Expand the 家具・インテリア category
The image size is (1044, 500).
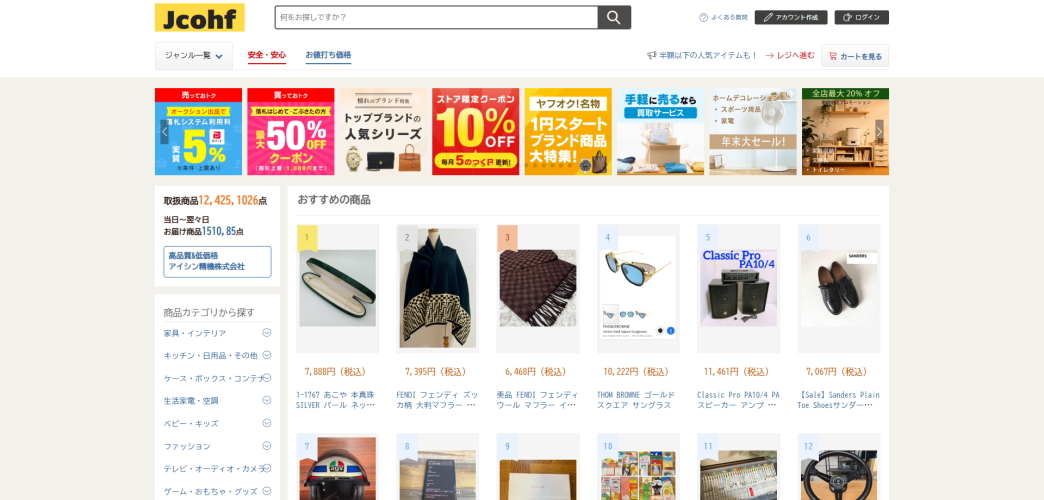coord(266,333)
